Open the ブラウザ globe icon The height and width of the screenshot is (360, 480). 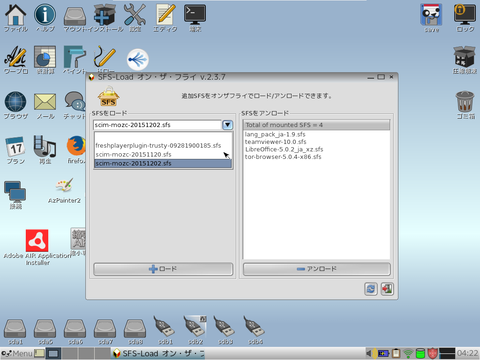(x=15, y=102)
